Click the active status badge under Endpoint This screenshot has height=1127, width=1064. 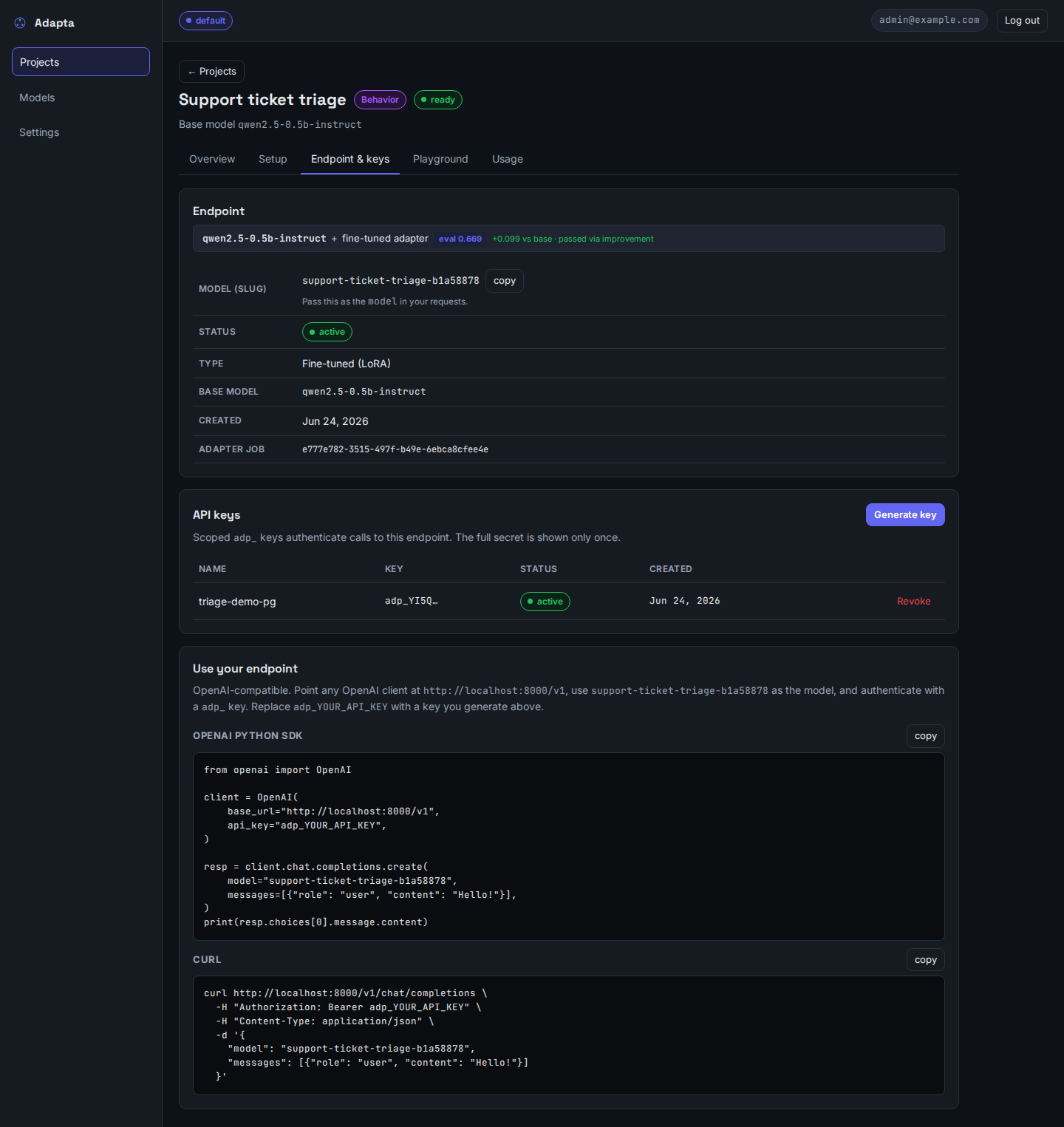click(327, 332)
